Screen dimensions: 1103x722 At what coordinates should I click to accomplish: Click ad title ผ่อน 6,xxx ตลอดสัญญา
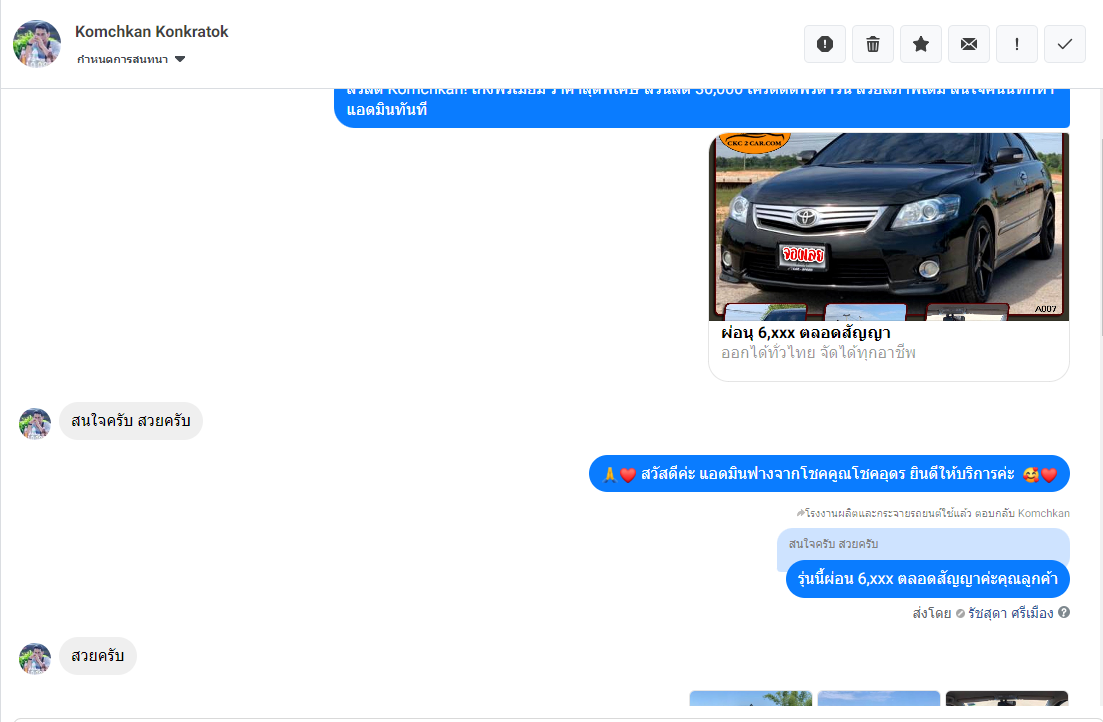pyautogui.click(x=805, y=333)
